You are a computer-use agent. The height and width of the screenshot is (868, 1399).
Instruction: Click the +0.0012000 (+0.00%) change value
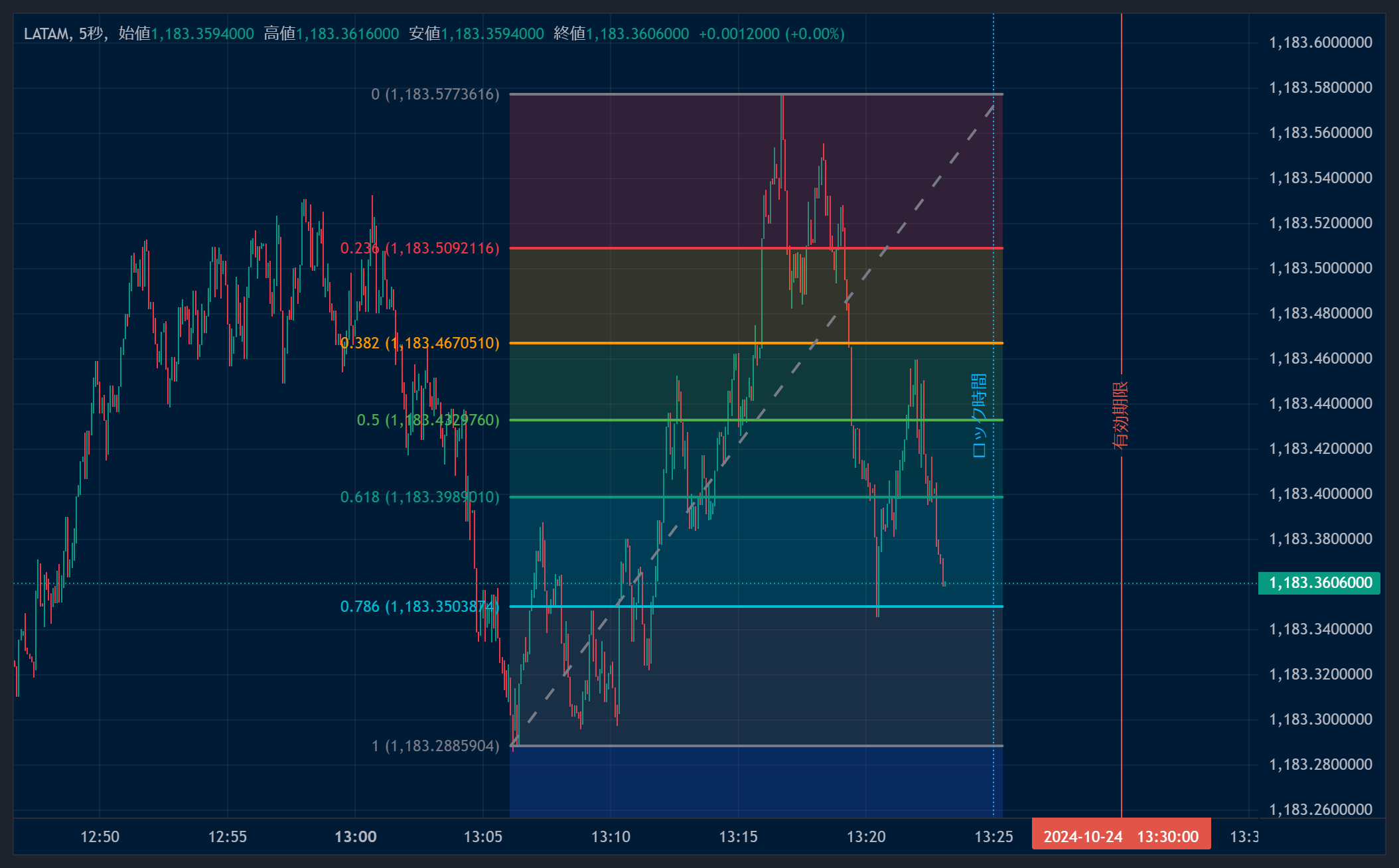772,34
